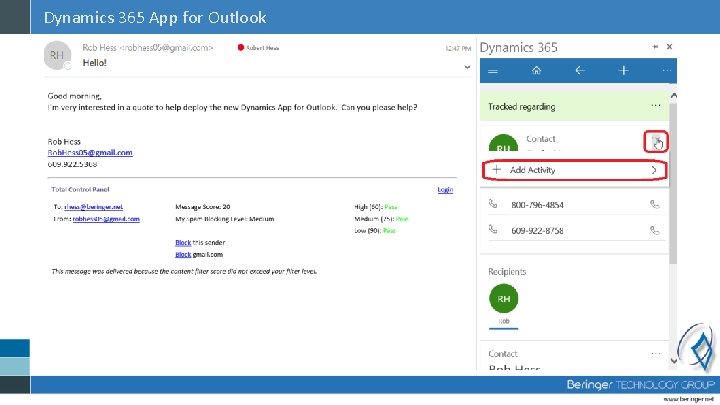Open the Contact section ellipsis menu
The height and width of the screenshot is (405, 720).
click(656, 354)
